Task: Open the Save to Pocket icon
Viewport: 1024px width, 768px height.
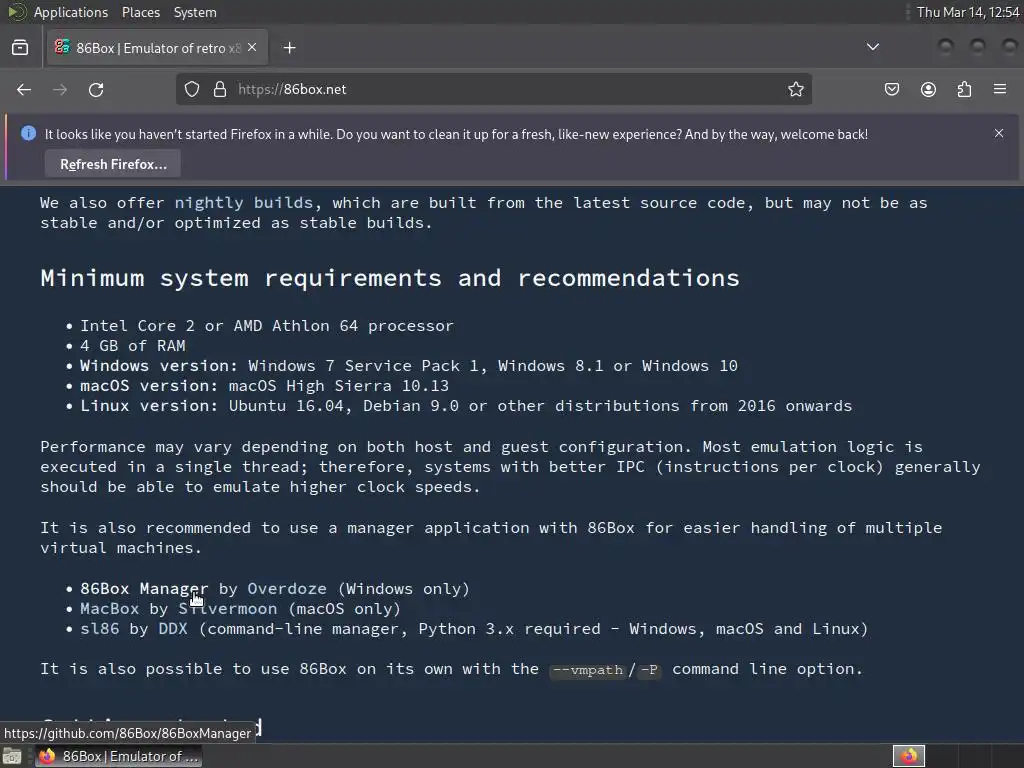Action: (x=891, y=89)
